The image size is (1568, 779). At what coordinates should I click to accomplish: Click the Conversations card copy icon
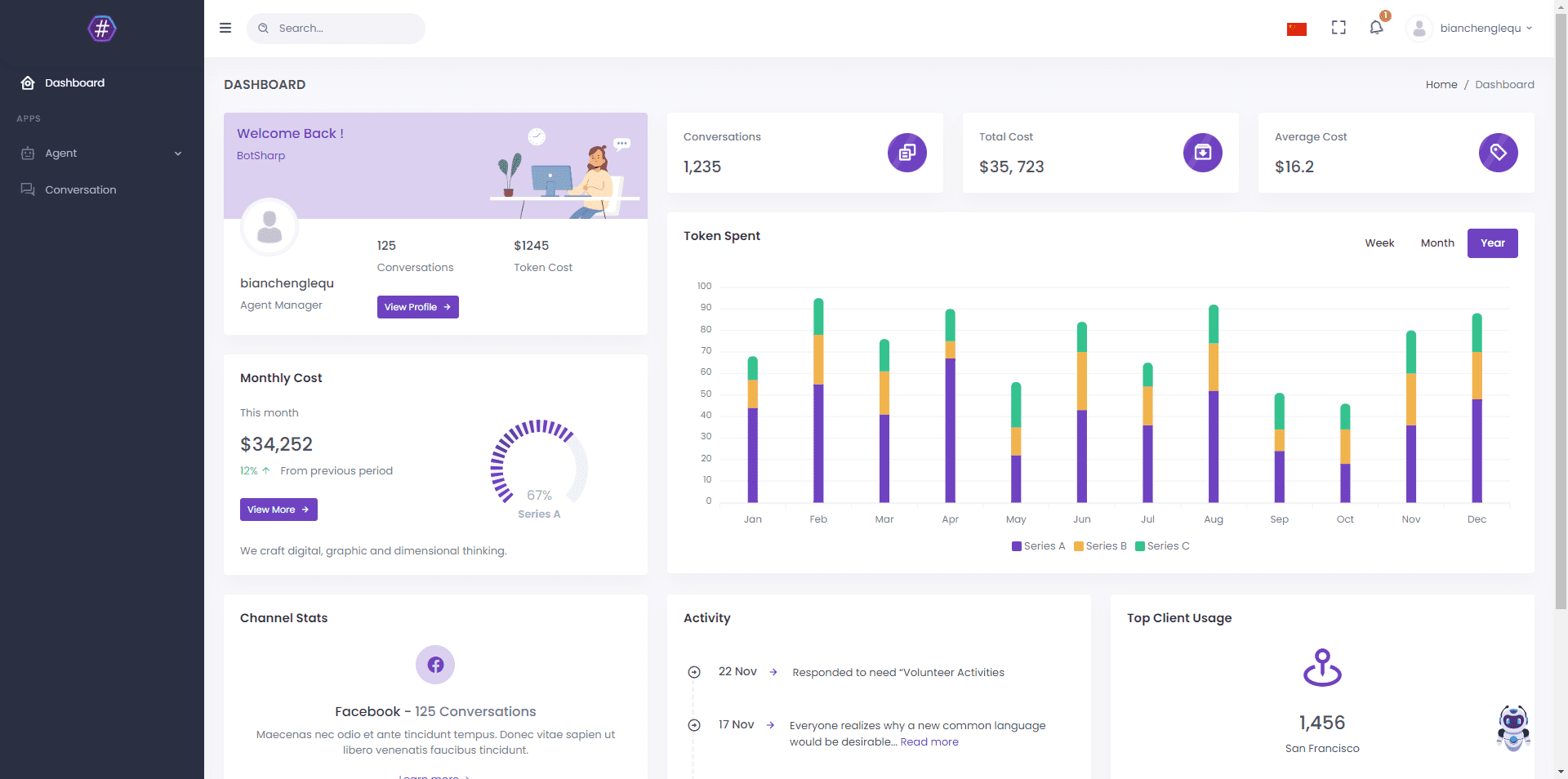906,153
